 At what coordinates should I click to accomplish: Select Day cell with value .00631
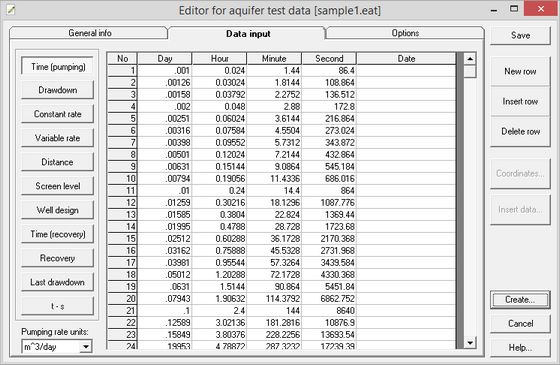point(165,167)
